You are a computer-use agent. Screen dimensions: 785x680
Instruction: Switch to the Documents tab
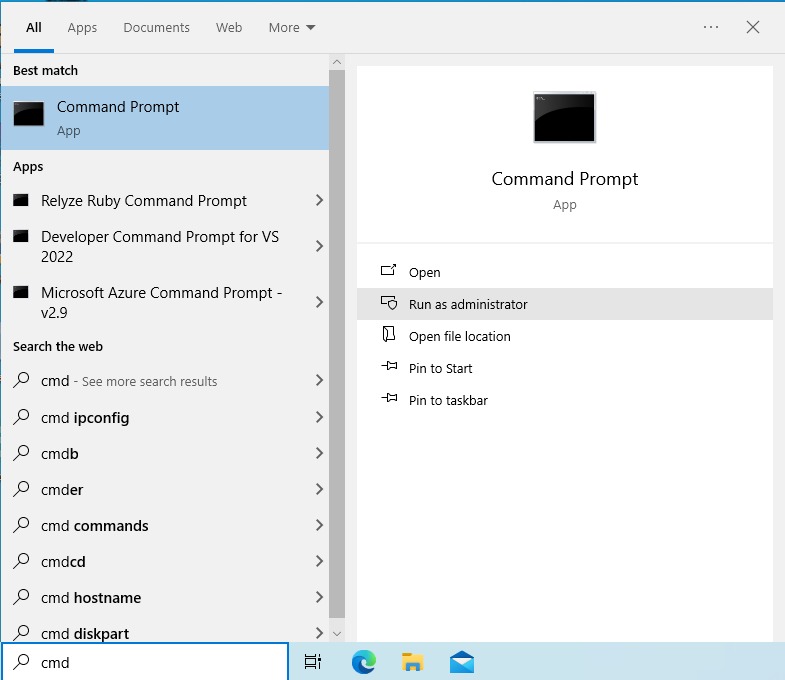156,28
